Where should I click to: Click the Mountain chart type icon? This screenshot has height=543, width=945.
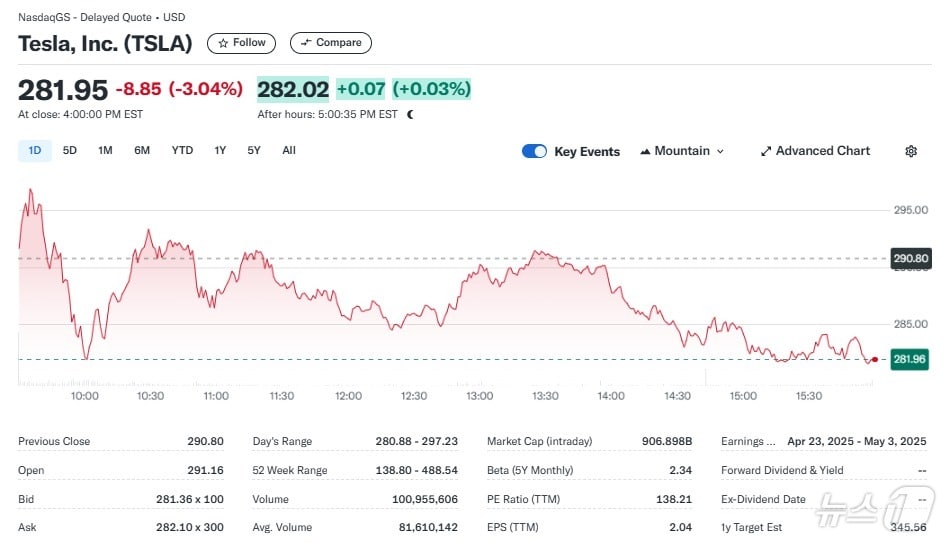click(x=644, y=151)
